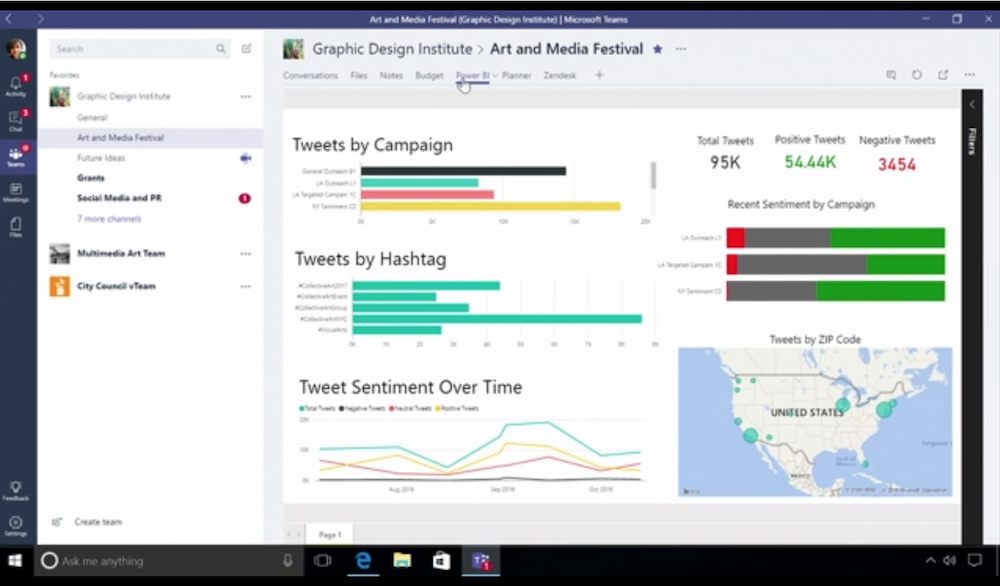Open Action Center notification icon
The height and width of the screenshot is (586, 1000).
point(974,560)
